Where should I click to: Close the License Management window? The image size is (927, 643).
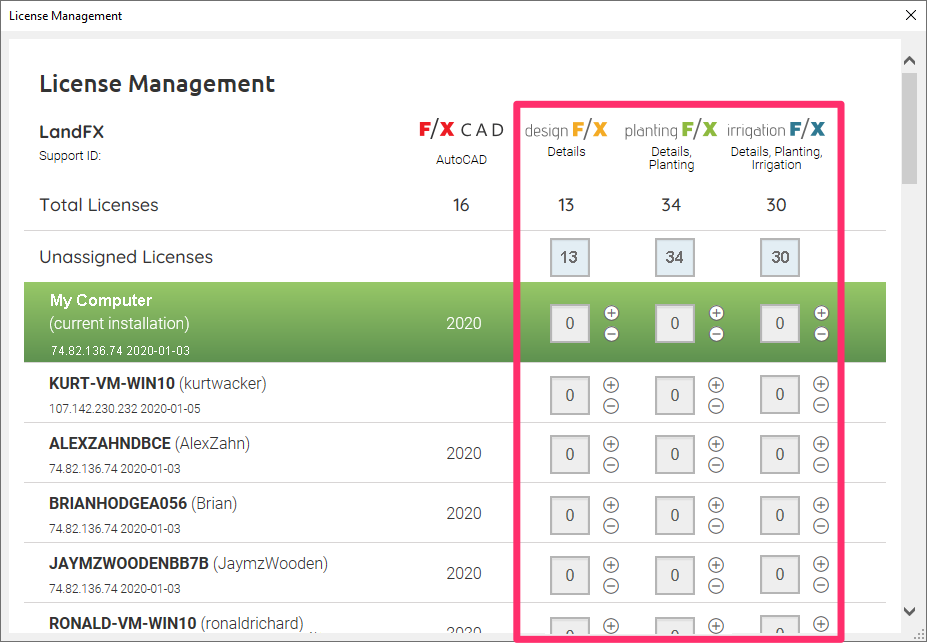[x=910, y=15]
